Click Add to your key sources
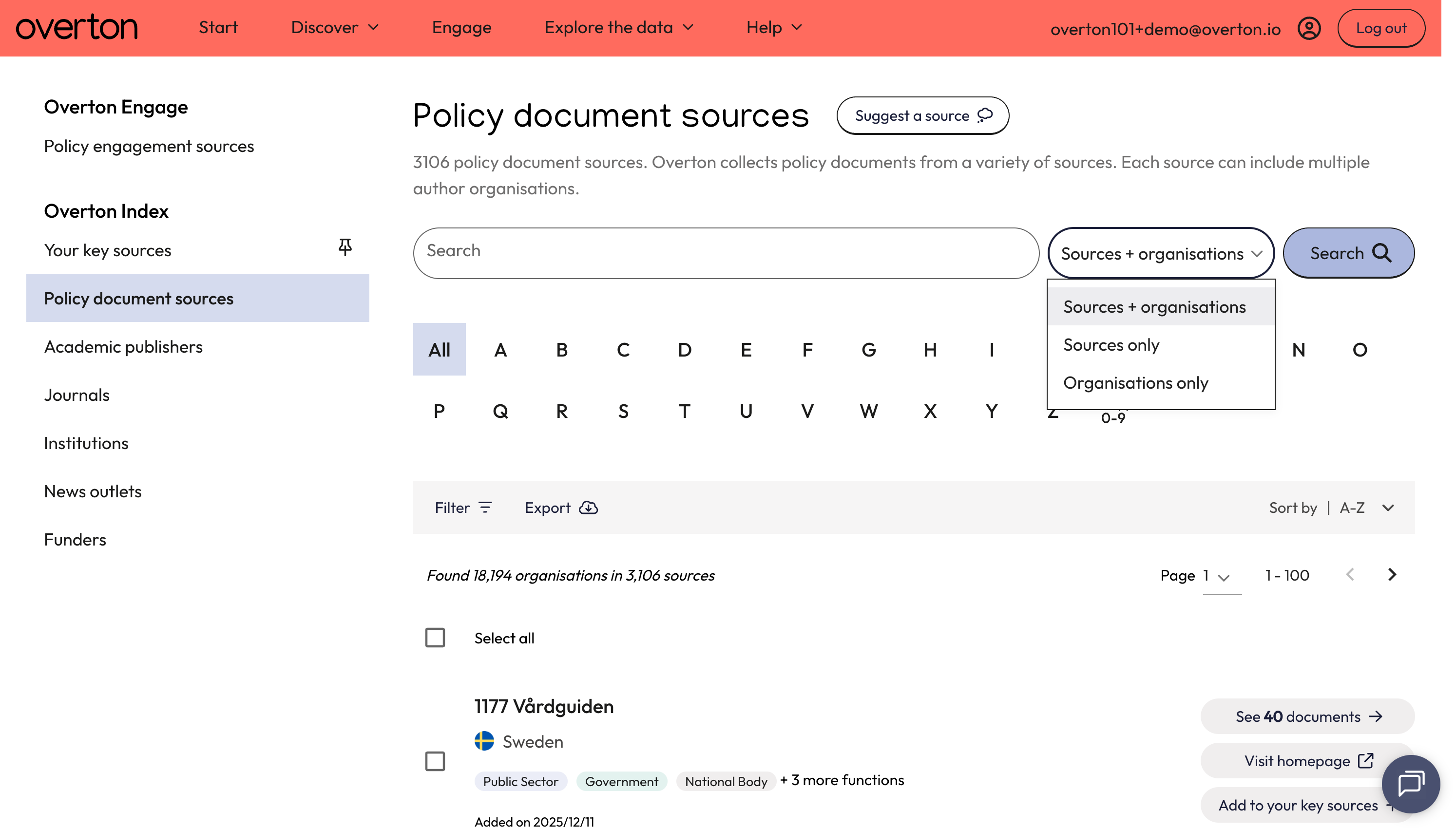The height and width of the screenshot is (829, 1456). pos(1307,805)
